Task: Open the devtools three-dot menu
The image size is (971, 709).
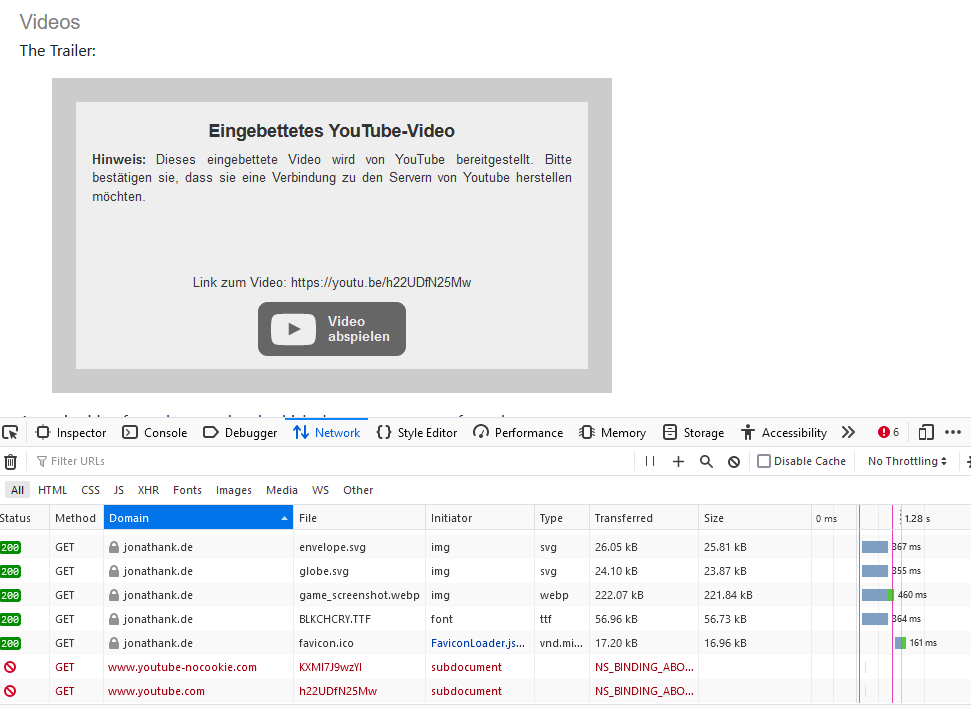Action: click(x=953, y=433)
